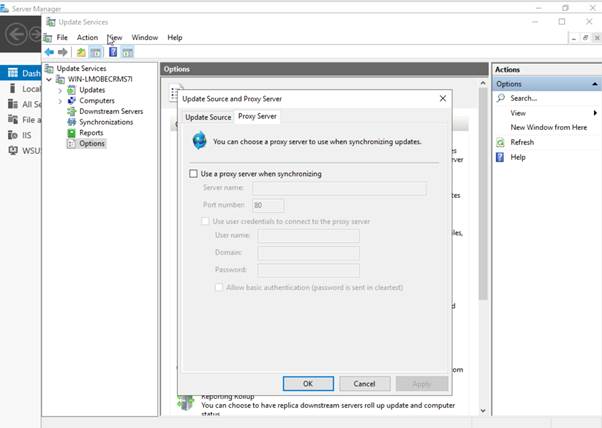
Task: Click the Up One Level folder icon
Action: click(81, 52)
